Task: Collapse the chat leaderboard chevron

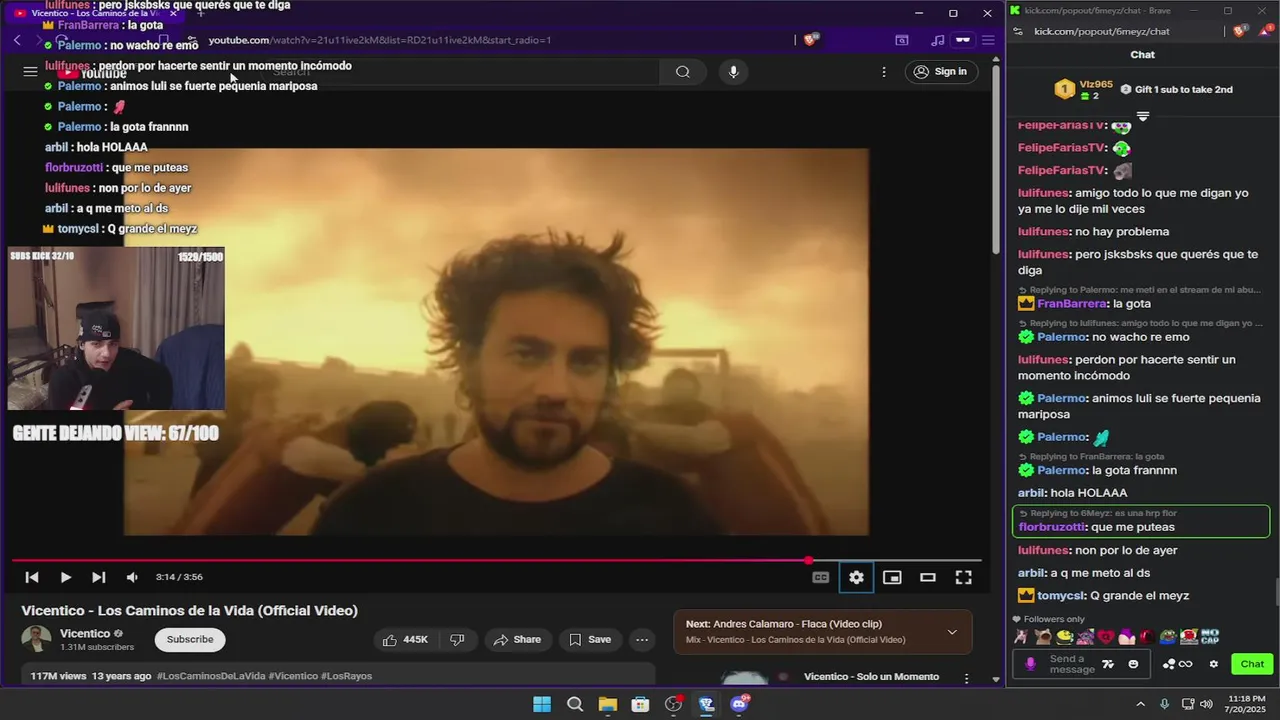Action: [1142, 116]
